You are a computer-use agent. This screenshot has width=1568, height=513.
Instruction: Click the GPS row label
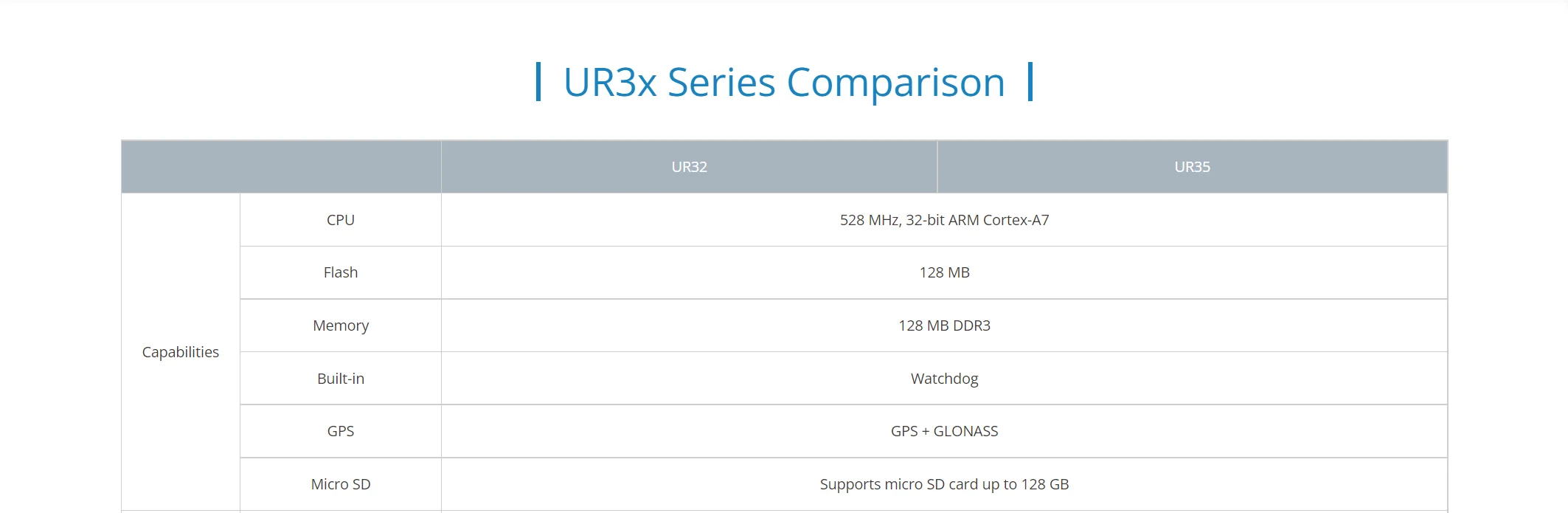click(x=341, y=431)
